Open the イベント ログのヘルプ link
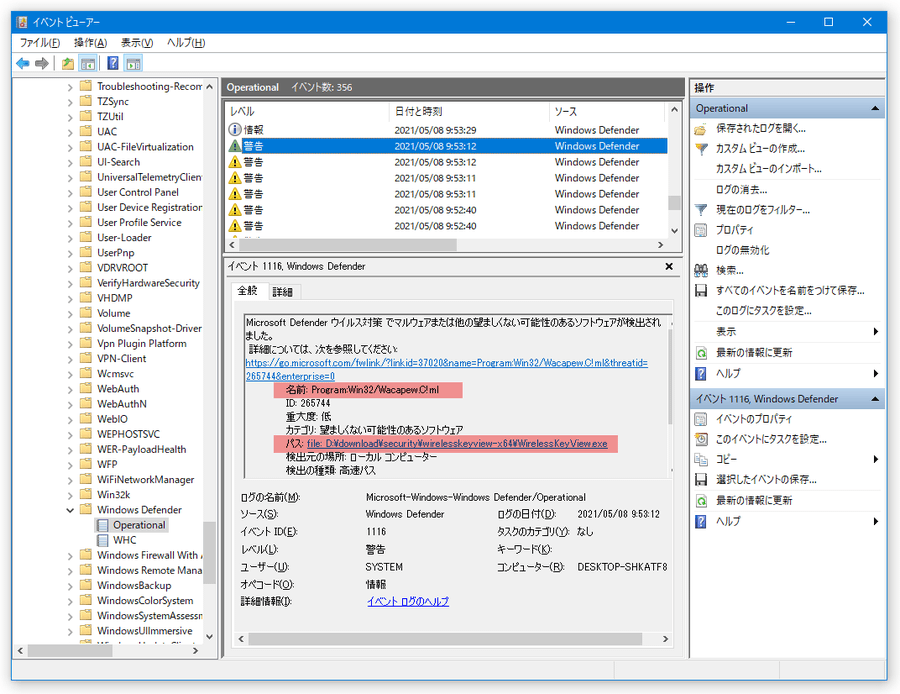900x694 pixels. tap(408, 601)
